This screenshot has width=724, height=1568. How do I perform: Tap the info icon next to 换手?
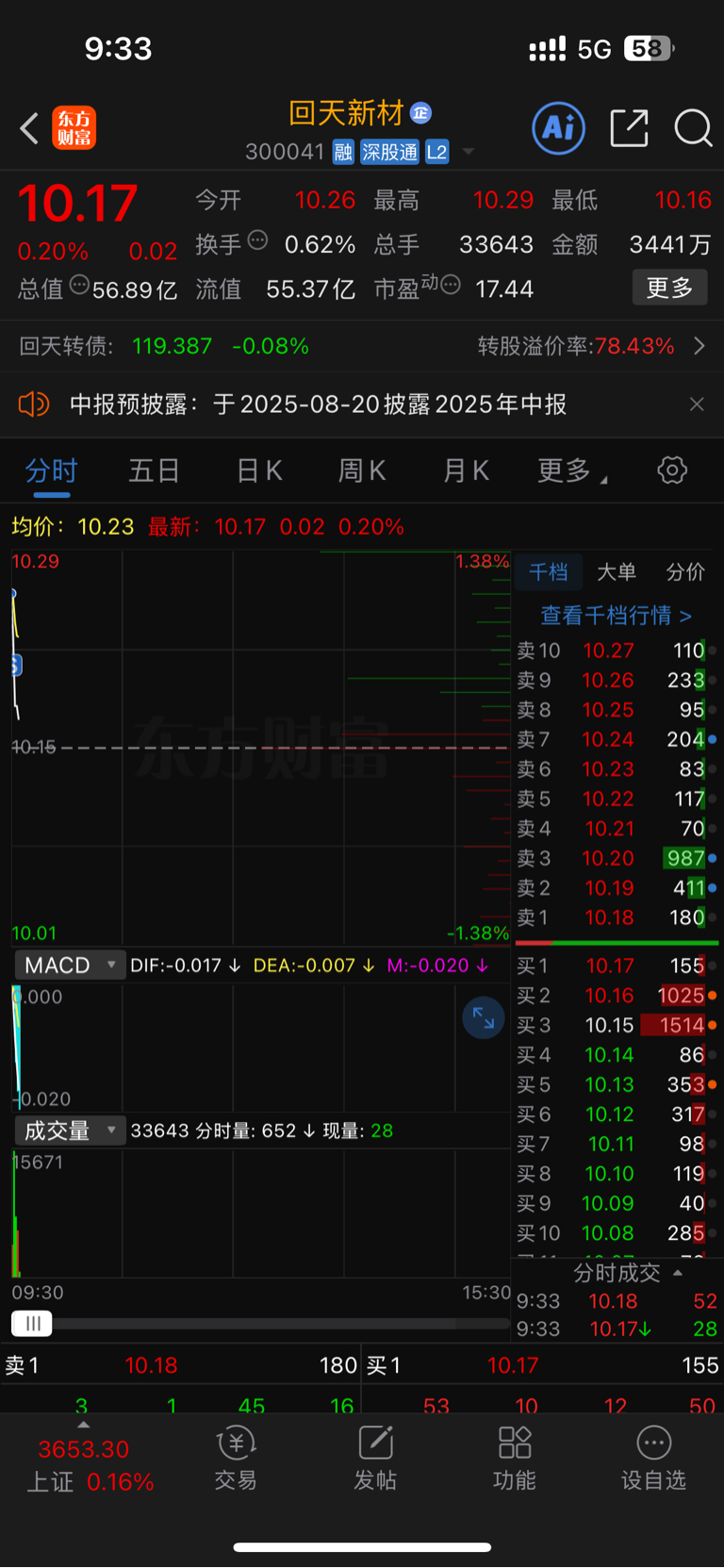coord(257,239)
